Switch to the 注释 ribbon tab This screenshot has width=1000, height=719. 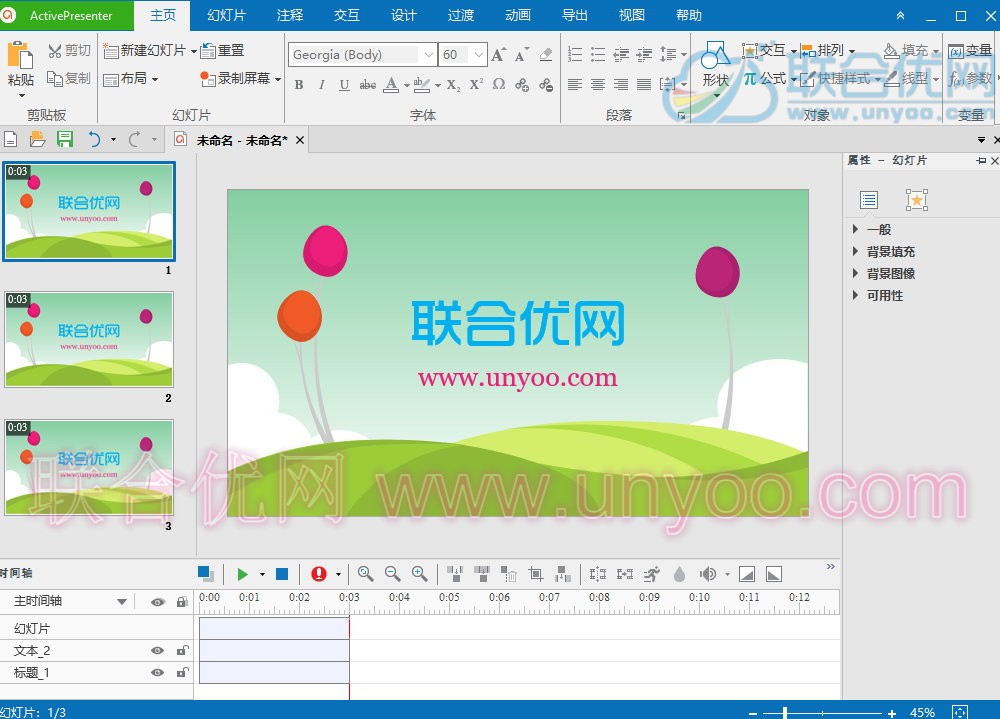(x=290, y=15)
